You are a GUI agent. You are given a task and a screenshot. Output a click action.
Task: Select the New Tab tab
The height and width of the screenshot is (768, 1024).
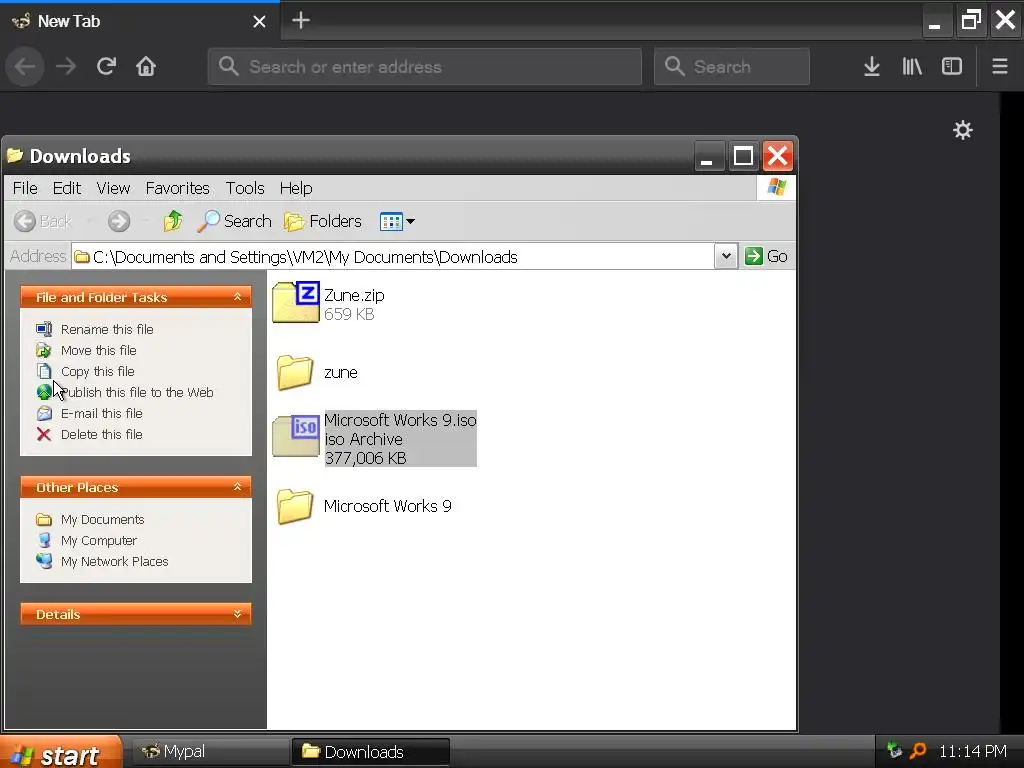(x=140, y=22)
